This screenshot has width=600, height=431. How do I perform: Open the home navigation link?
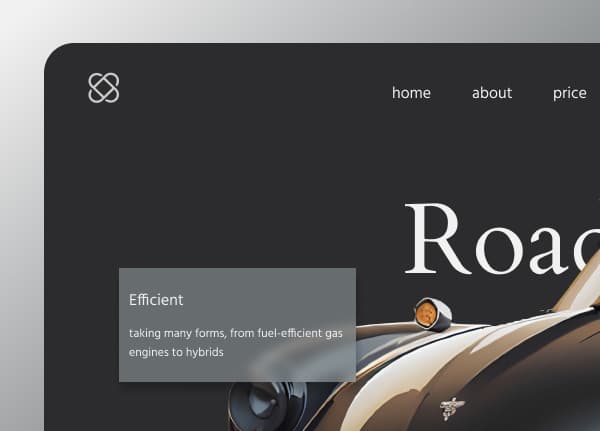coord(411,93)
